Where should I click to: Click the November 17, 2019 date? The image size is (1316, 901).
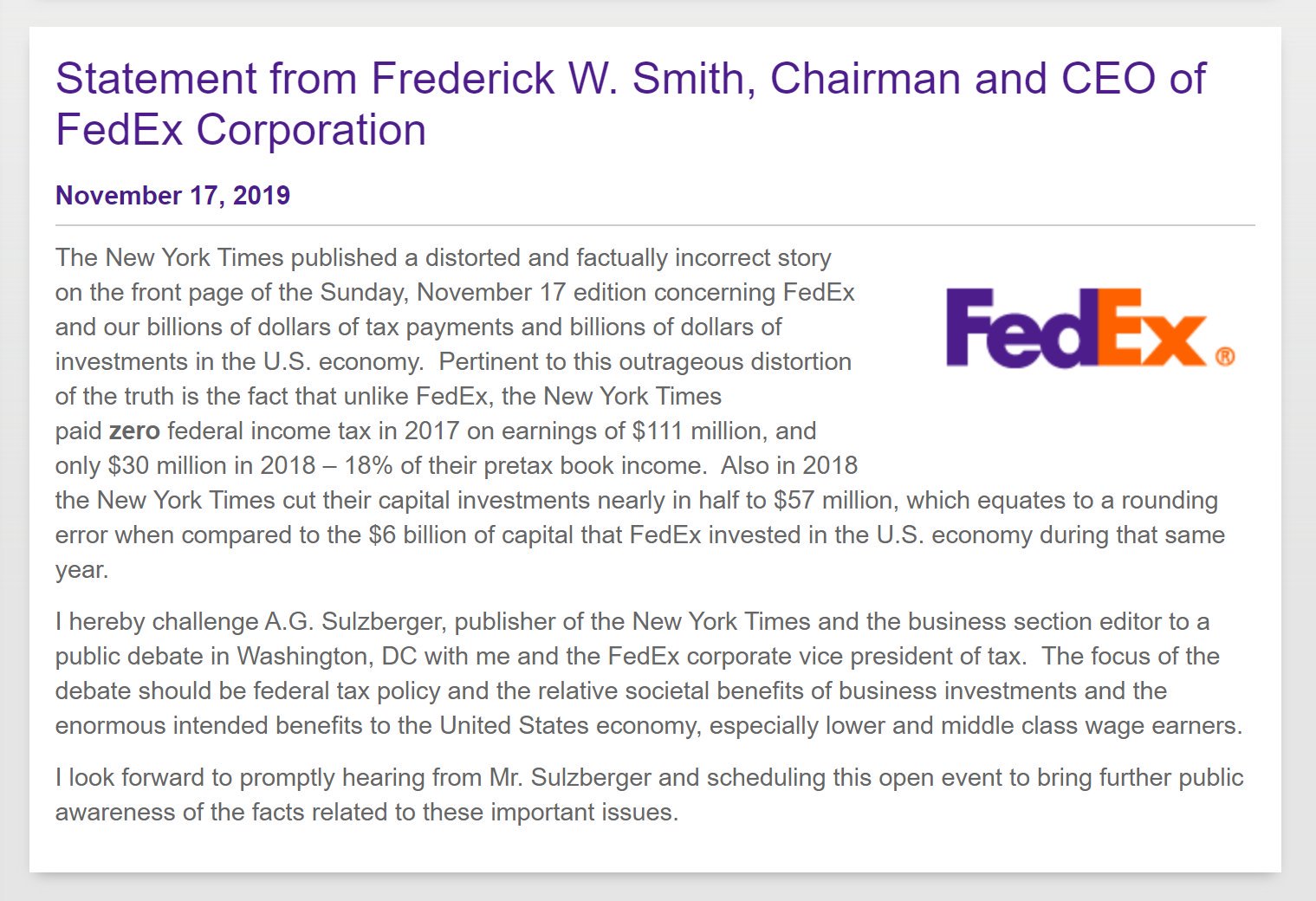coord(172,196)
